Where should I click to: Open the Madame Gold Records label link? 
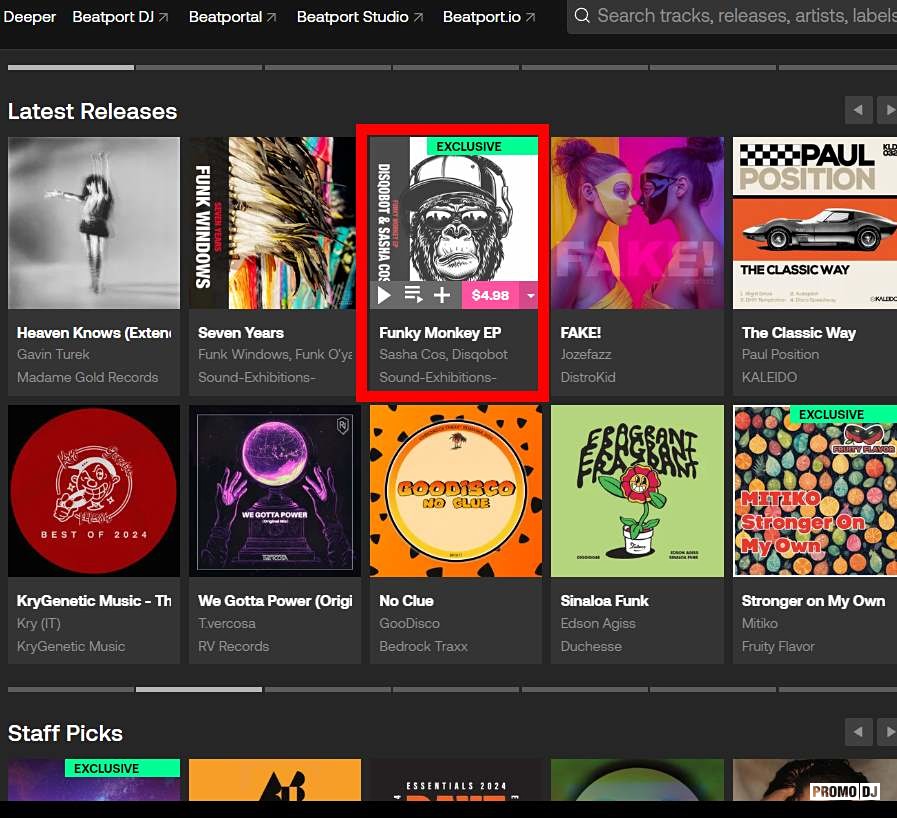pyautogui.click(x=87, y=377)
